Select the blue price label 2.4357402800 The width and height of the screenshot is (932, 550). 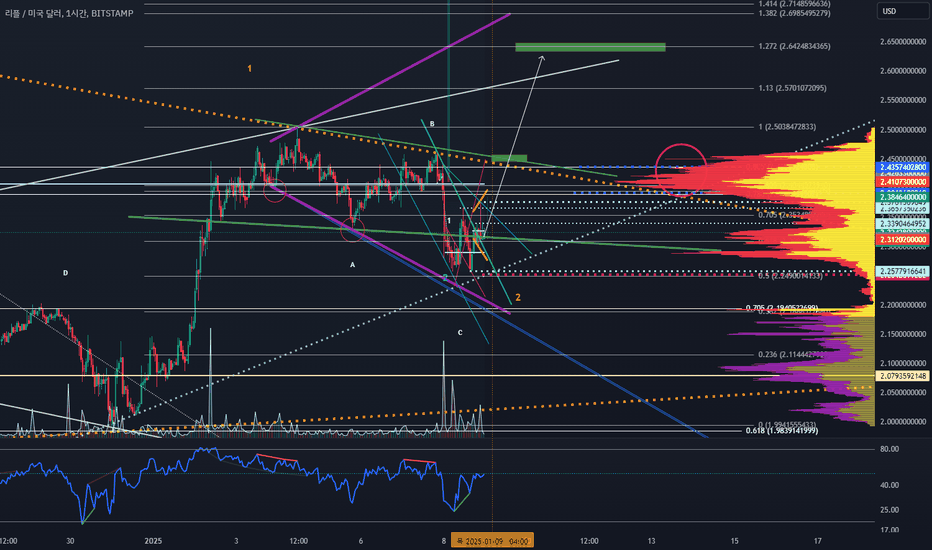coord(903,168)
